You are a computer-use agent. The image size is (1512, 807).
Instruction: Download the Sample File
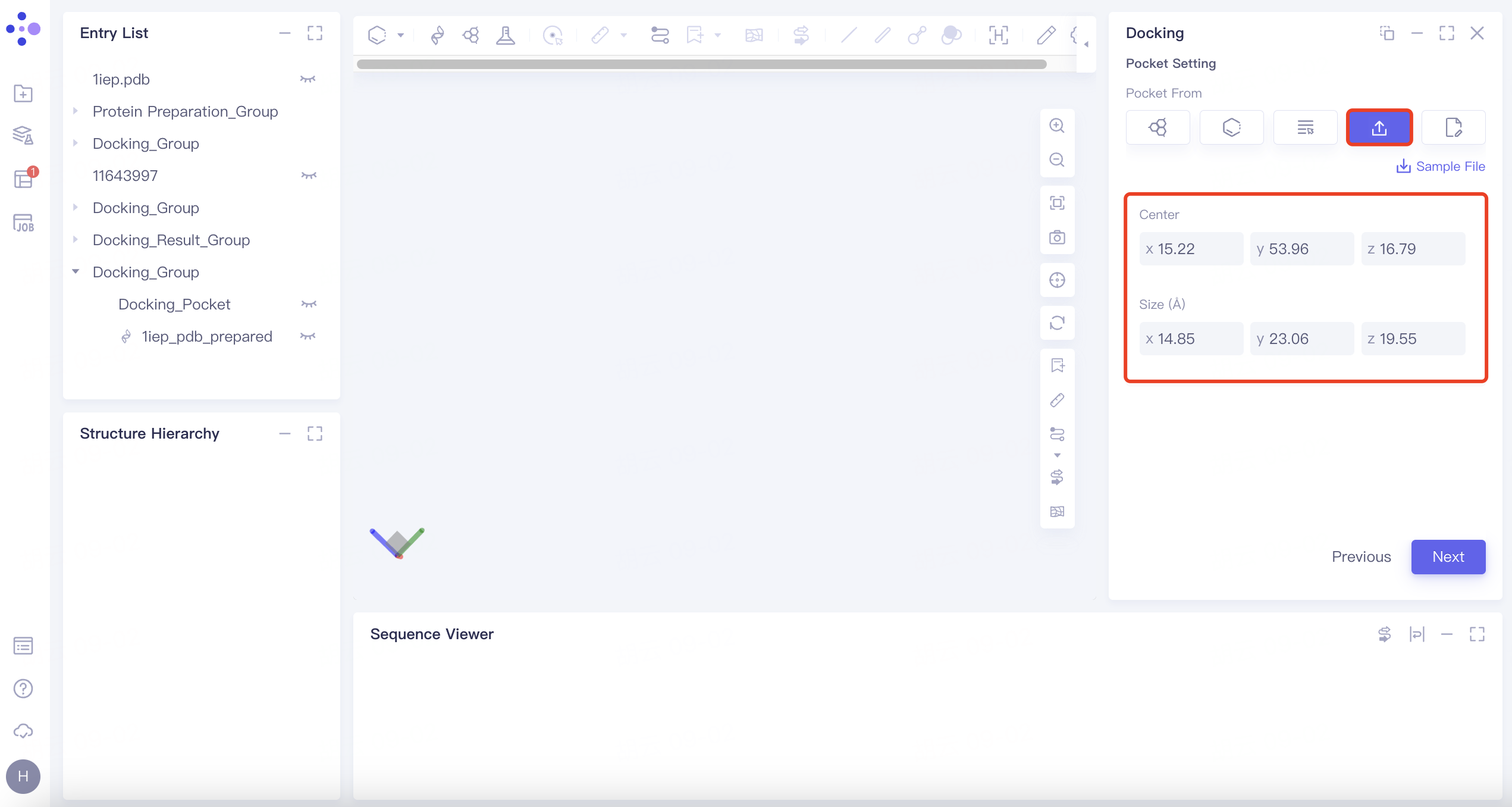1441,166
